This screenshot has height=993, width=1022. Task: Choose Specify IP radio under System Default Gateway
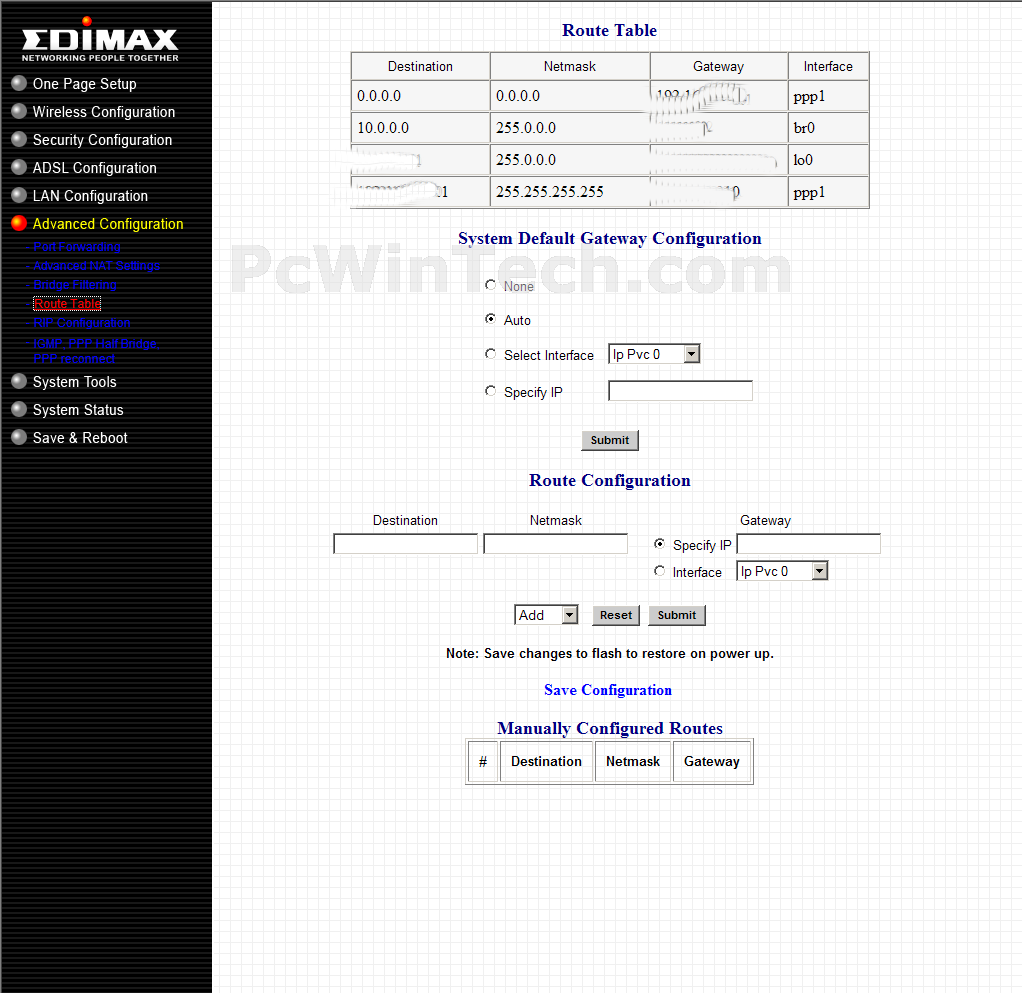coord(491,391)
